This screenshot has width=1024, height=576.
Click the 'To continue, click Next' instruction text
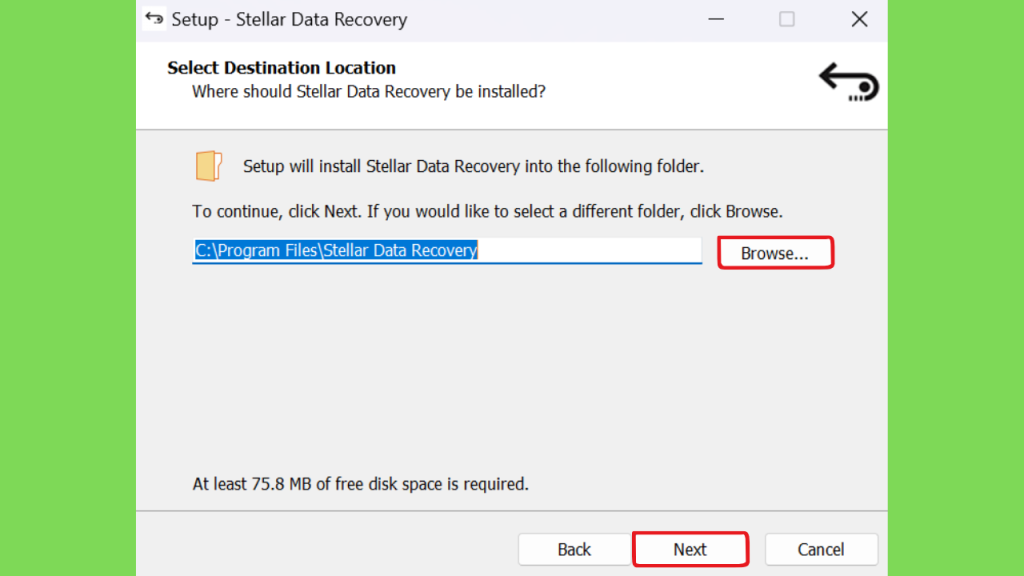(x=487, y=212)
